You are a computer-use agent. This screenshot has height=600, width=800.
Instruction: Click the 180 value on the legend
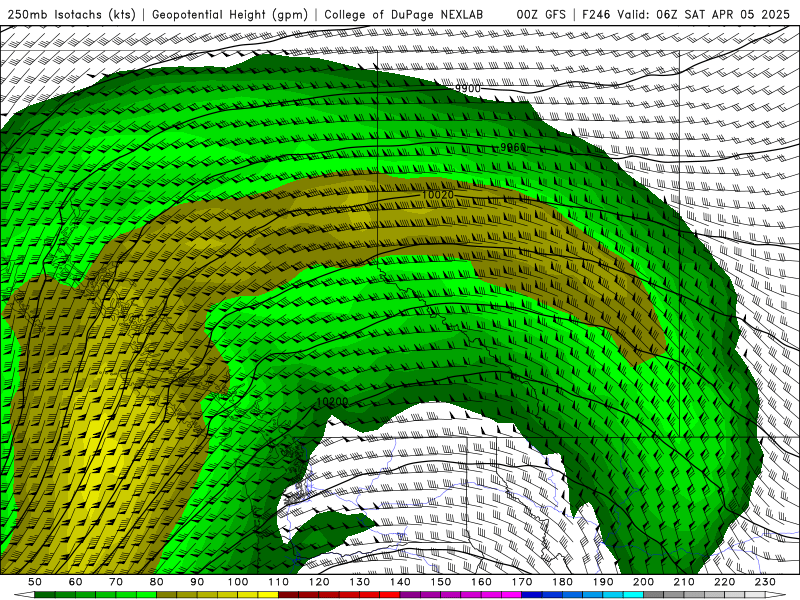[562, 582]
